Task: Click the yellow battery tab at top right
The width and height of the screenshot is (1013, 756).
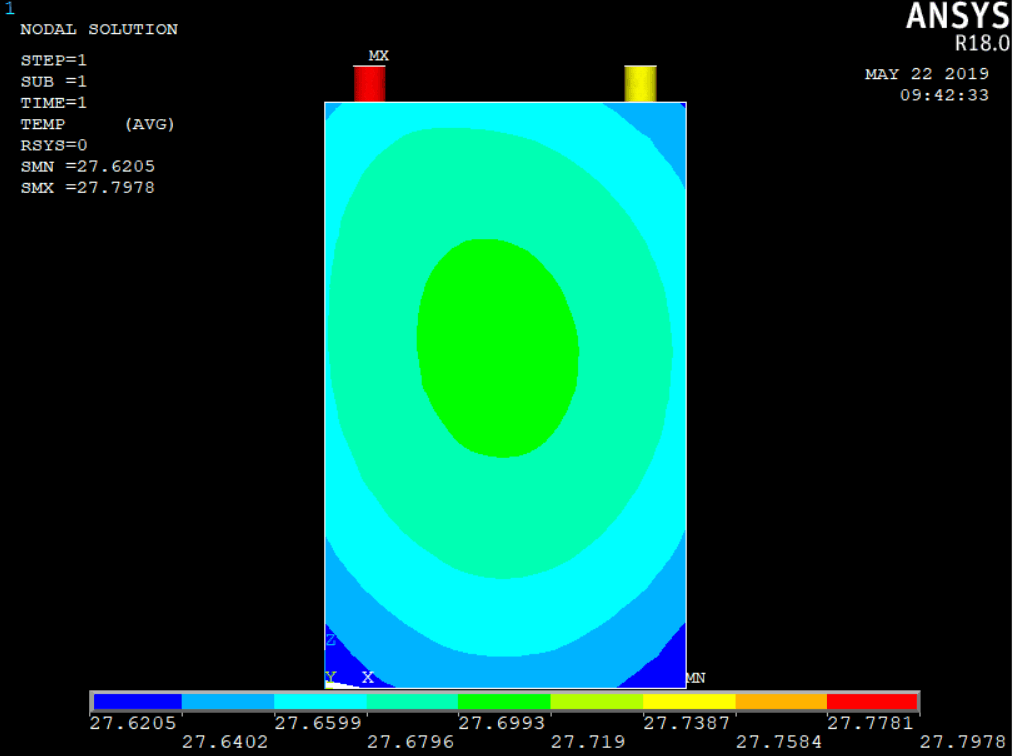Action: click(x=640, y=84)
